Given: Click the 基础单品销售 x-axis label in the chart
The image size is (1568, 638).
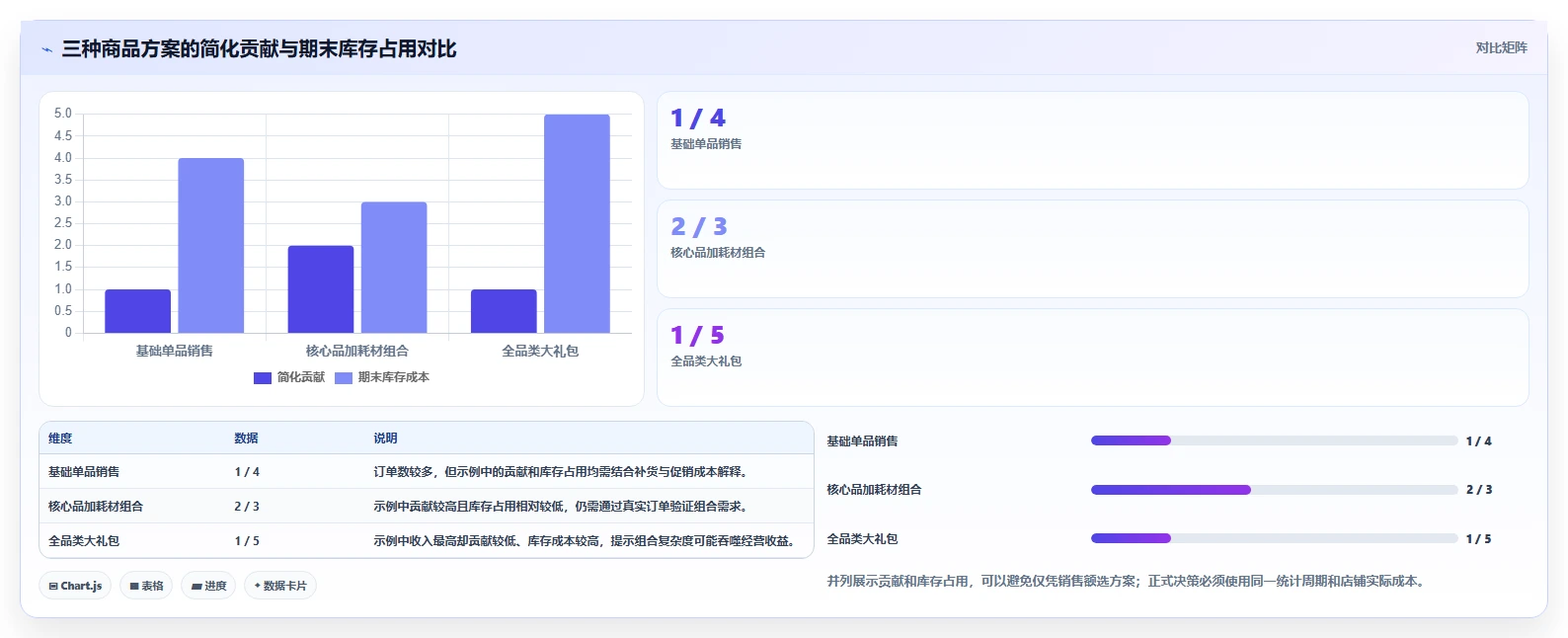Looking at the screenshot, I should (175, 352).
